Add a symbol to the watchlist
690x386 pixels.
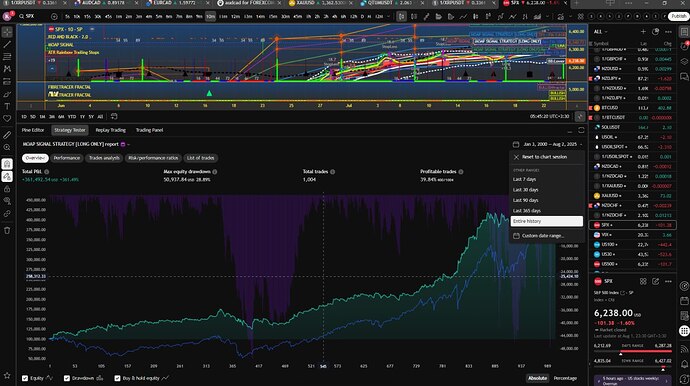(x=643, y=32)
